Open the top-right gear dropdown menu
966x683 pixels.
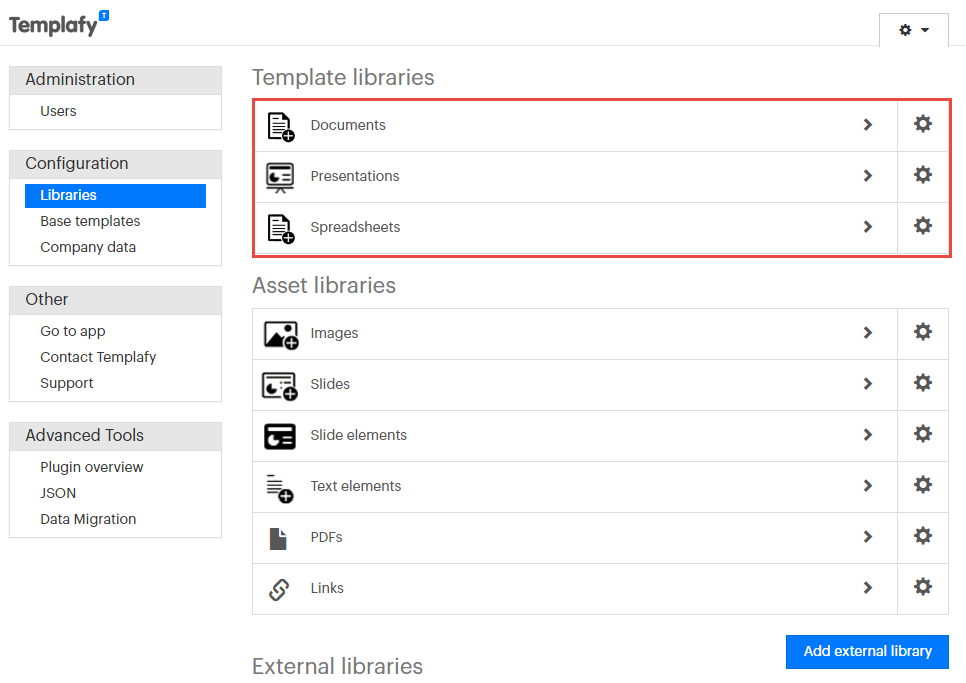[913, 30]
